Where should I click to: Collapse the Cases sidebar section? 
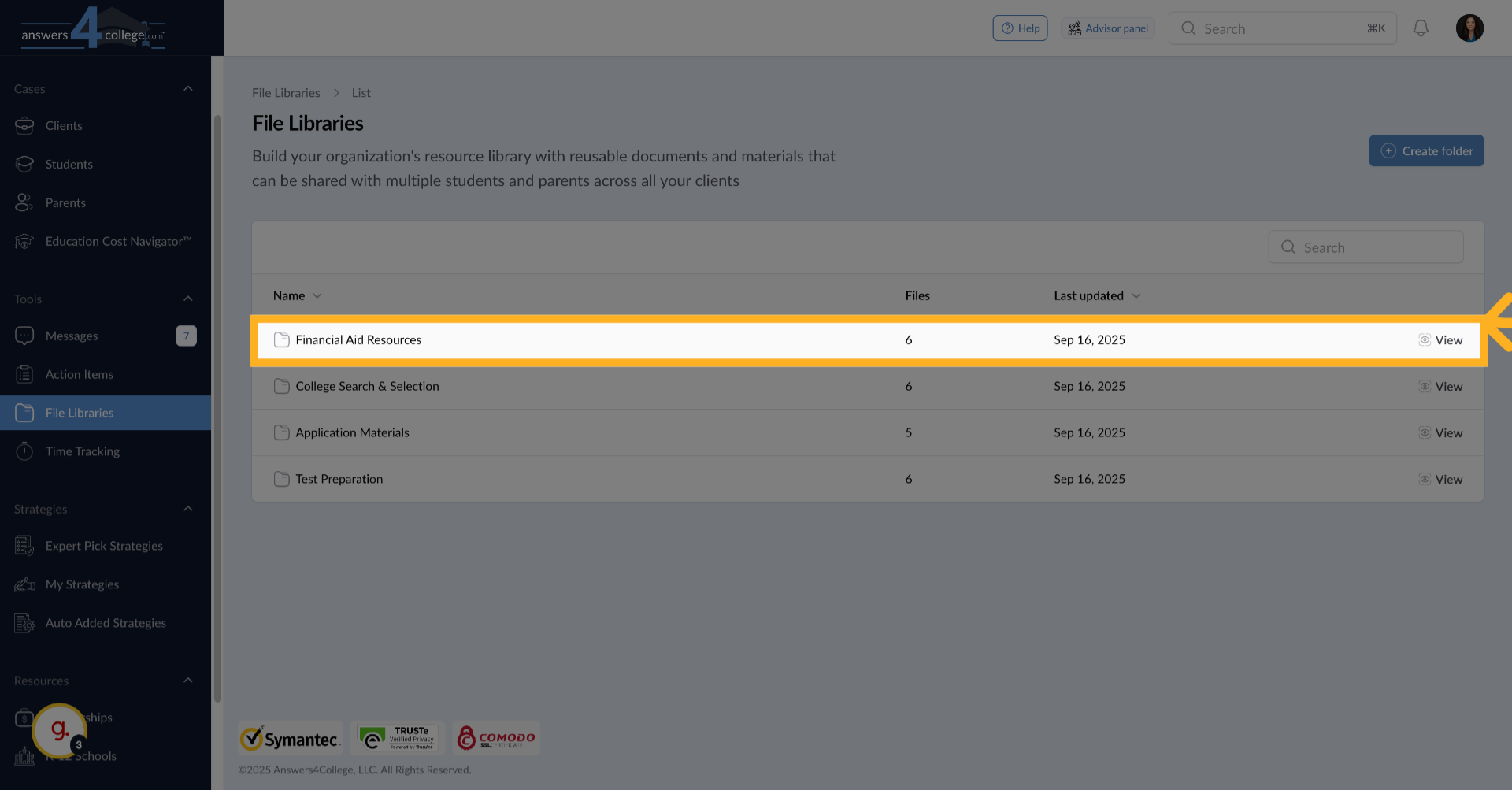[x=188, y=88]
